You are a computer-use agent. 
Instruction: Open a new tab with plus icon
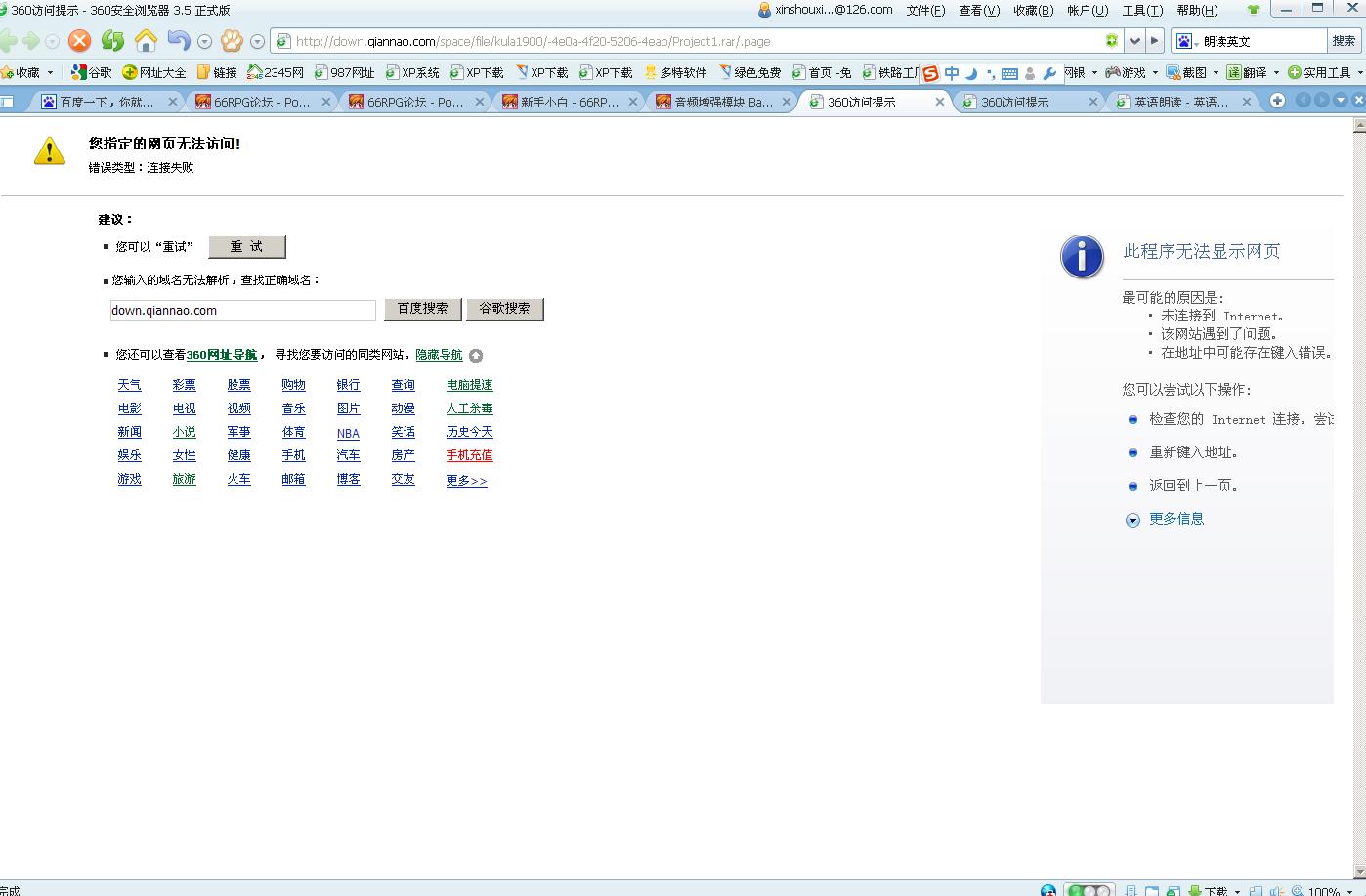pyautogui.click(x=1277, y=101)
